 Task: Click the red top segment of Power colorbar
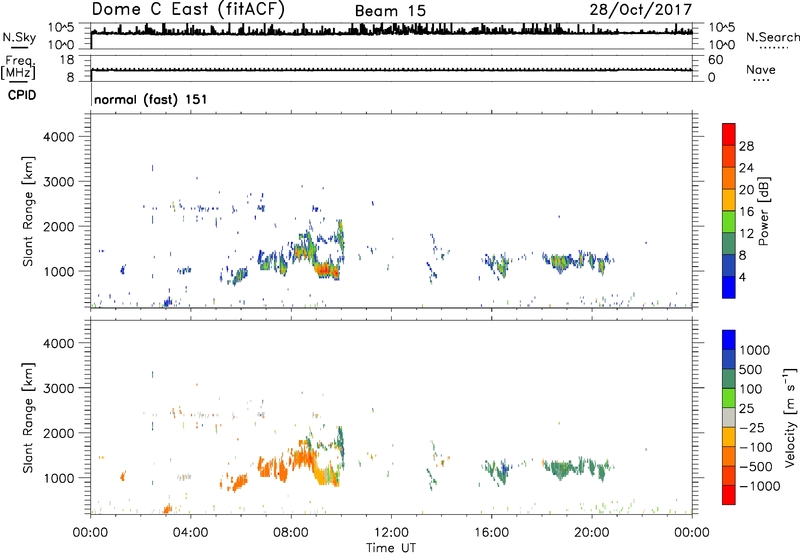[729, 134]
